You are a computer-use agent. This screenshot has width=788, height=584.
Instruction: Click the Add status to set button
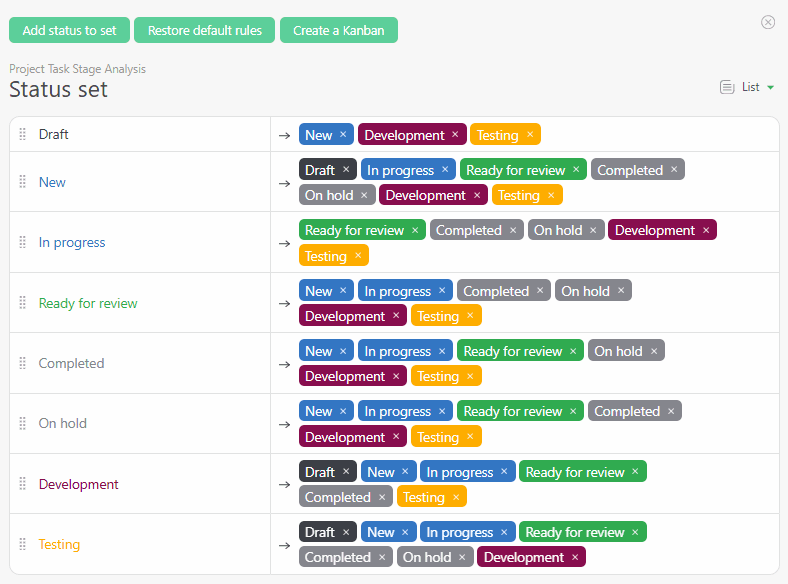(x=69, y=30)
